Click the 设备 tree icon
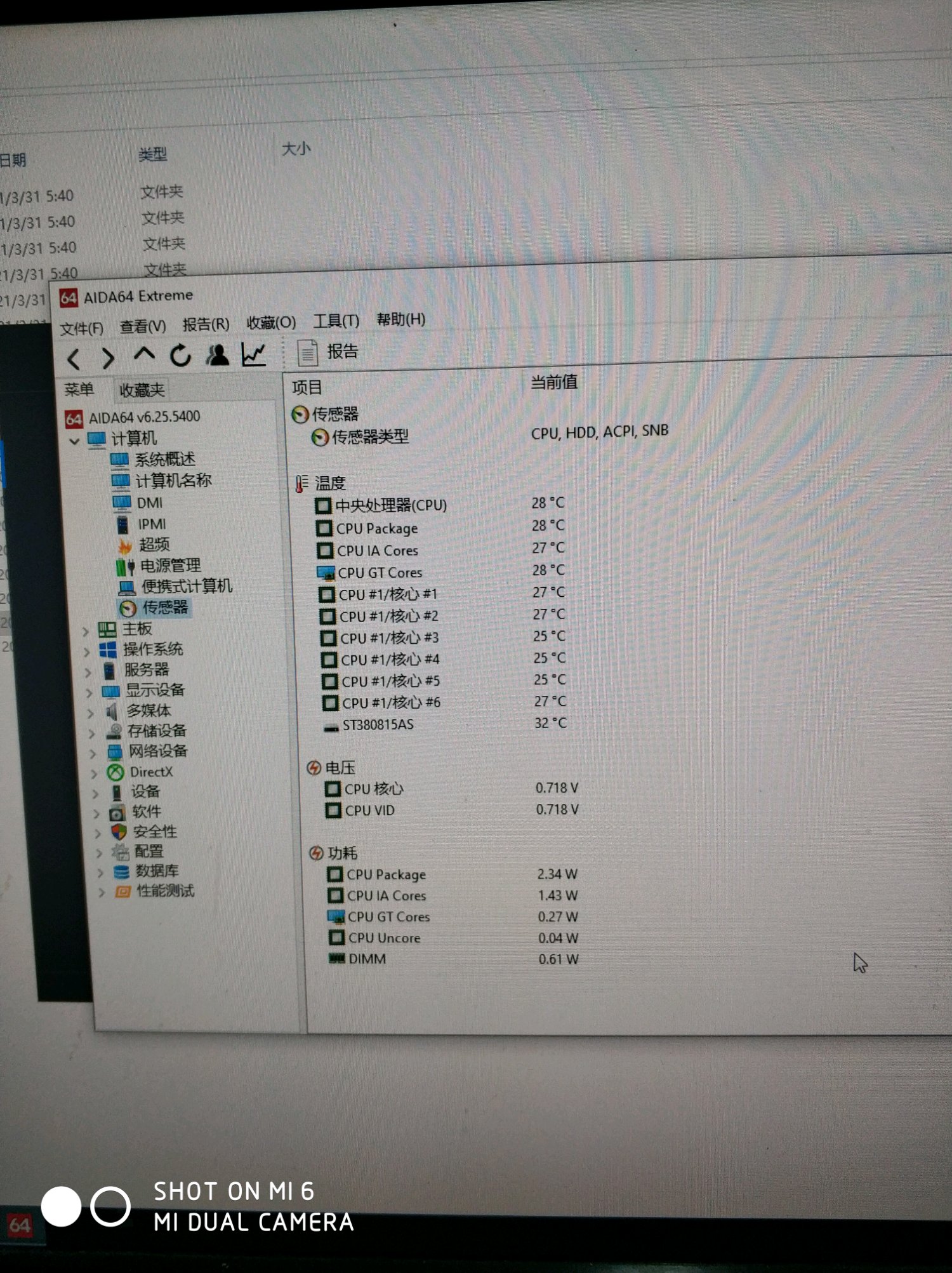 coord(117,792)
